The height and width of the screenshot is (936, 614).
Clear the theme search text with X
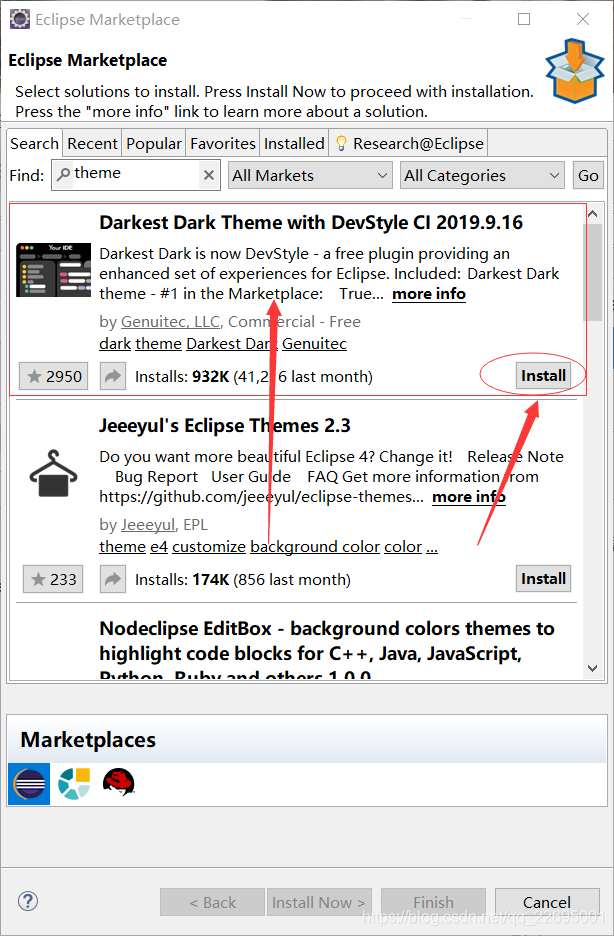click(209, 175)
